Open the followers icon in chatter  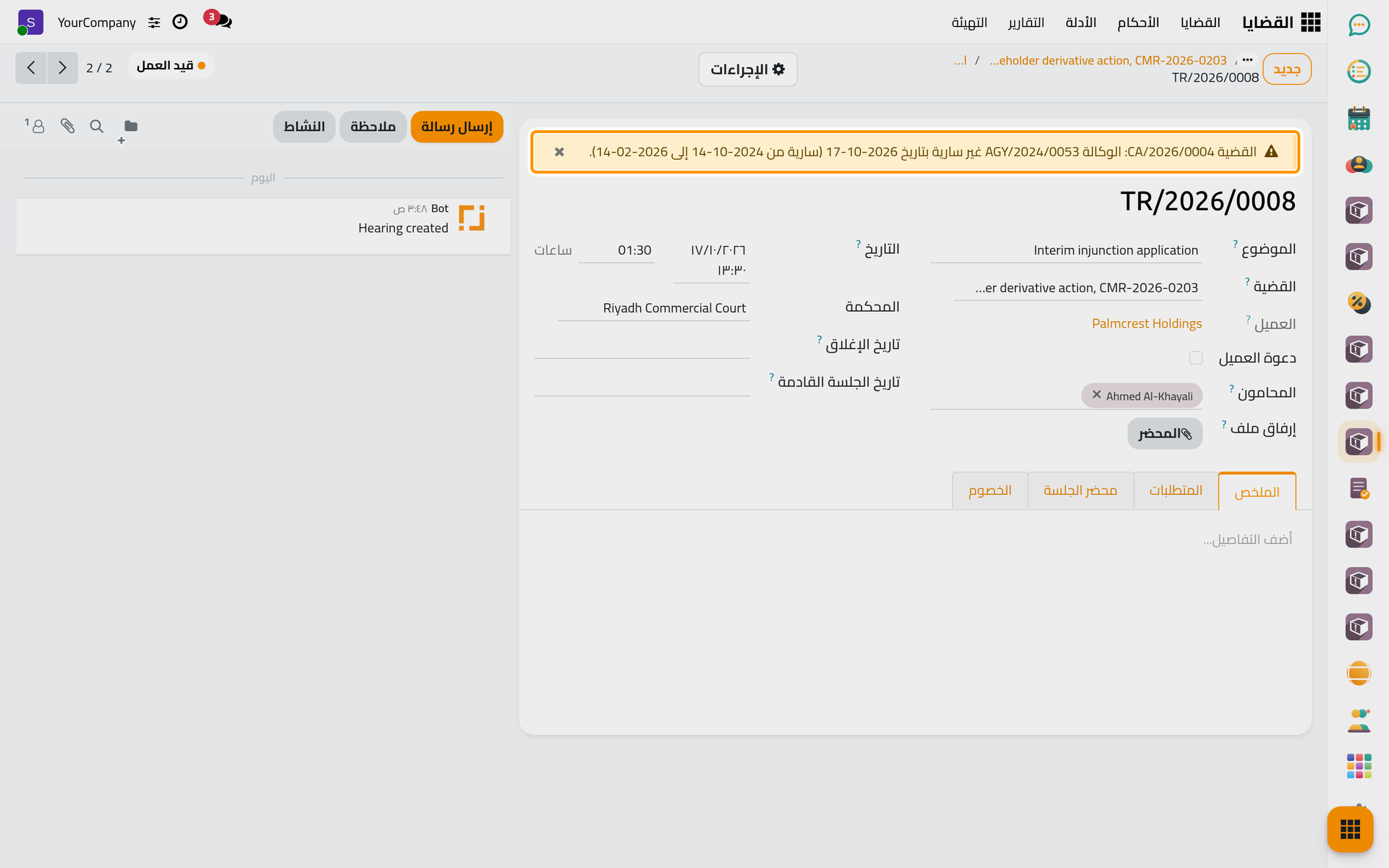35,126
